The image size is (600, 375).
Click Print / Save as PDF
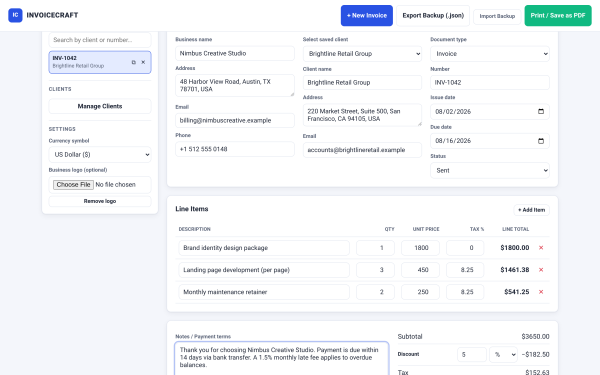click(558, 16)
